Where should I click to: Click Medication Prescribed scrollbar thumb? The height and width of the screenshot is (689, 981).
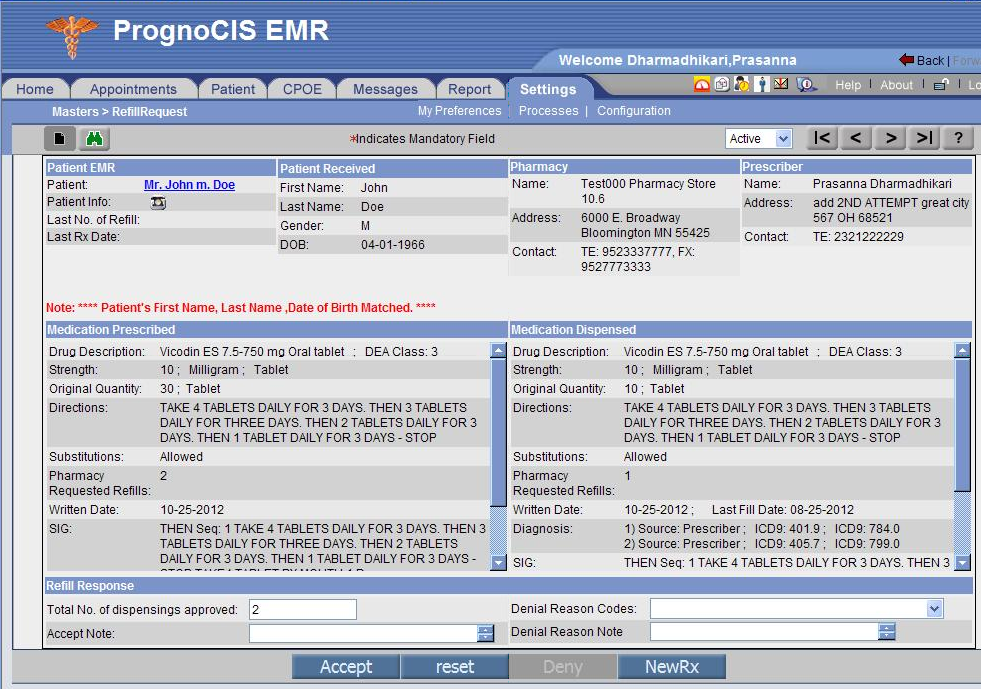(x=499, y=432)
